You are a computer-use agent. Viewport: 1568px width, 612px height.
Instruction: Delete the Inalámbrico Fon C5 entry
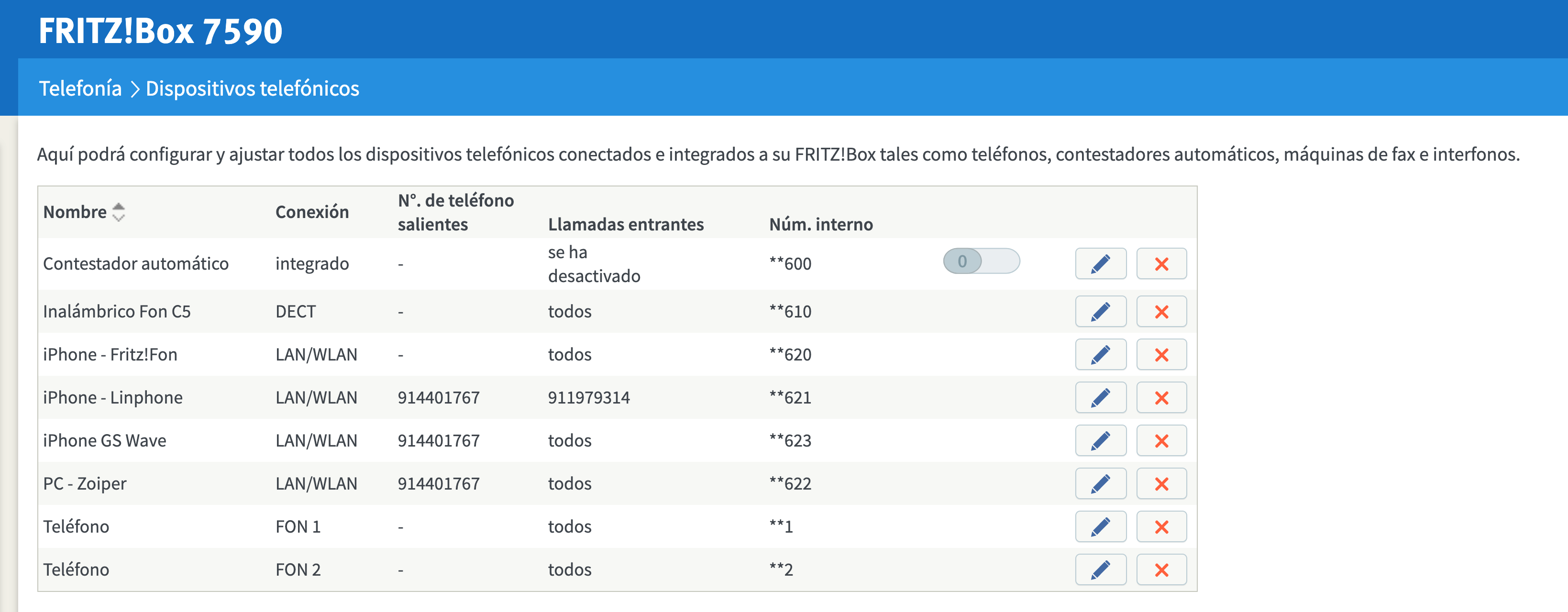pos(1161,311)
